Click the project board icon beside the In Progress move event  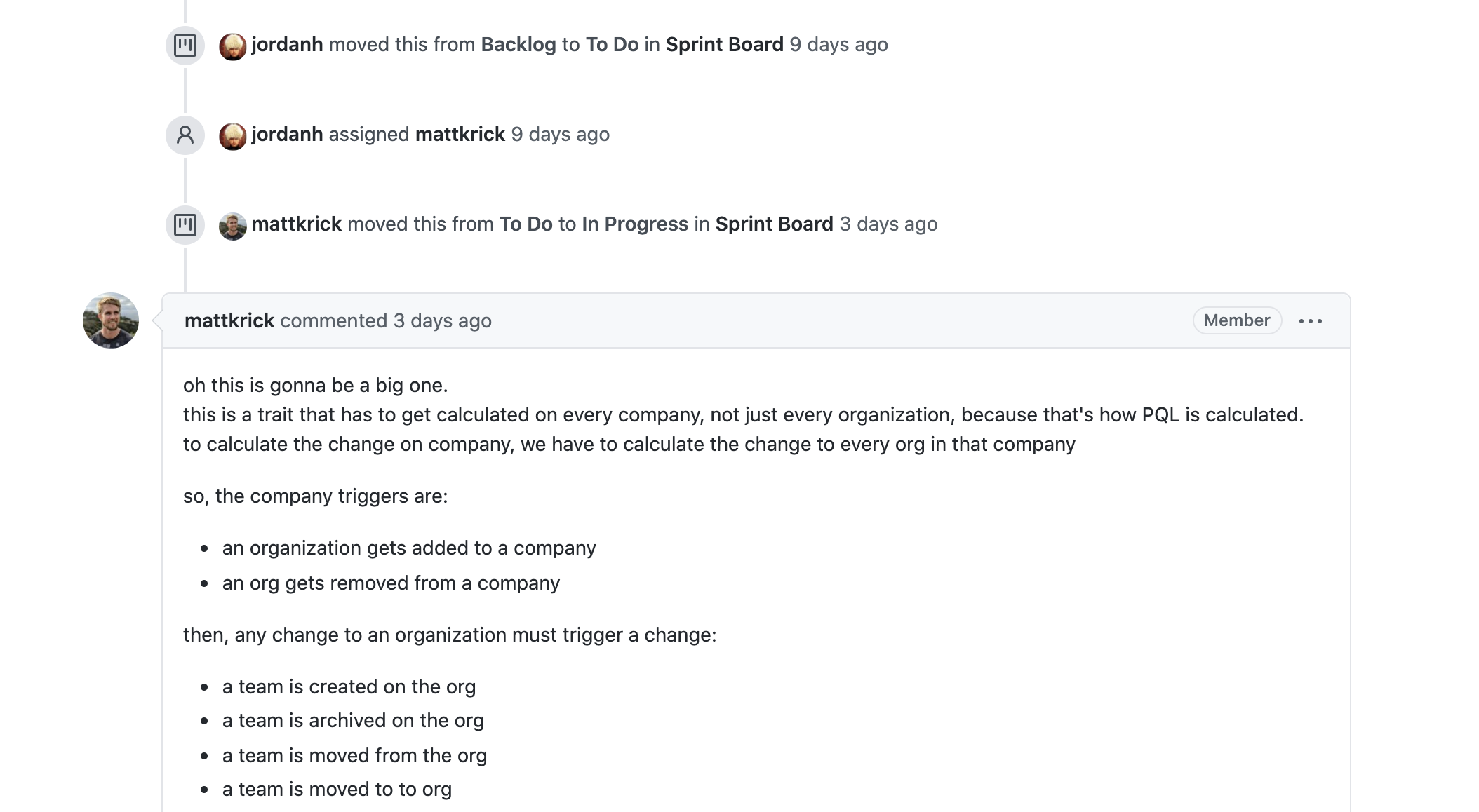(185, 224)
